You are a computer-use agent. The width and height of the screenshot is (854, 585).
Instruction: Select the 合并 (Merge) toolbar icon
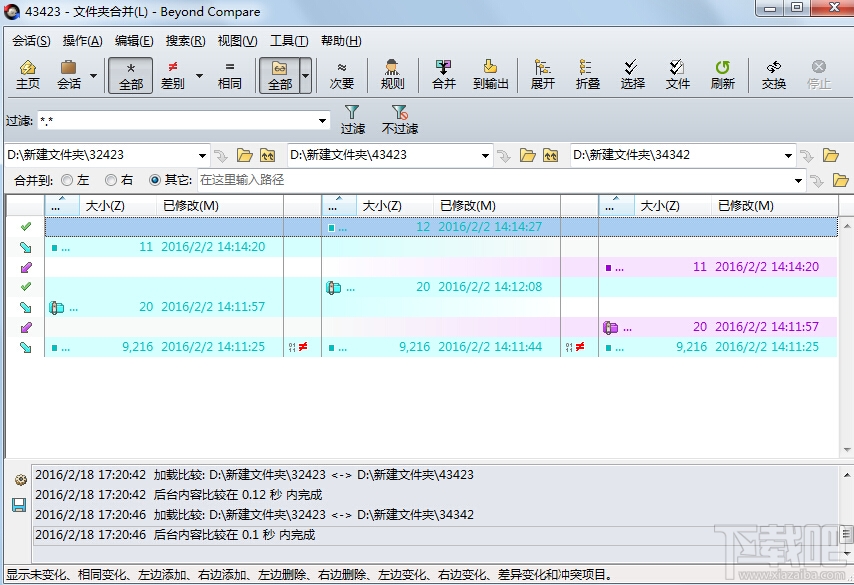[443, 75]
